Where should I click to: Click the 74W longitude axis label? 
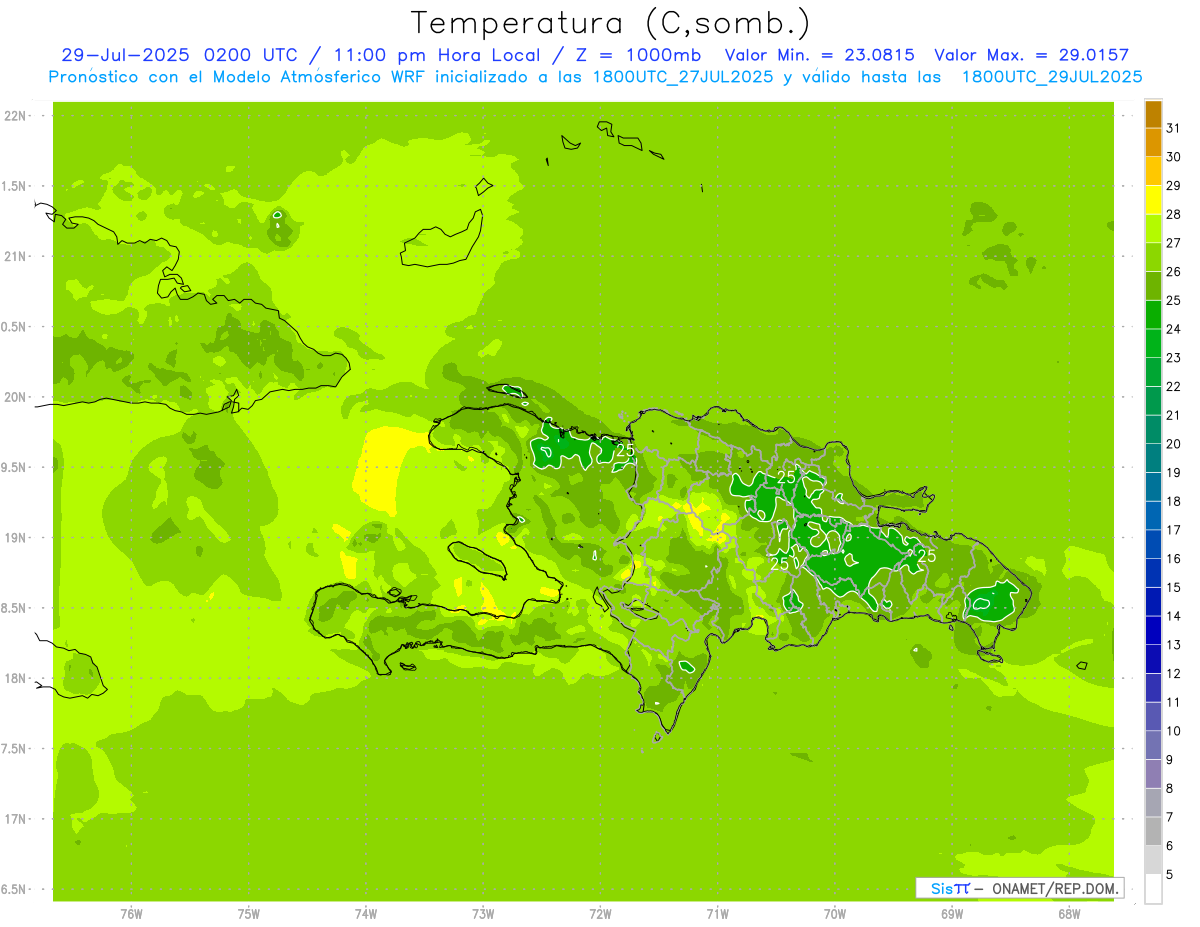(365, 914)
